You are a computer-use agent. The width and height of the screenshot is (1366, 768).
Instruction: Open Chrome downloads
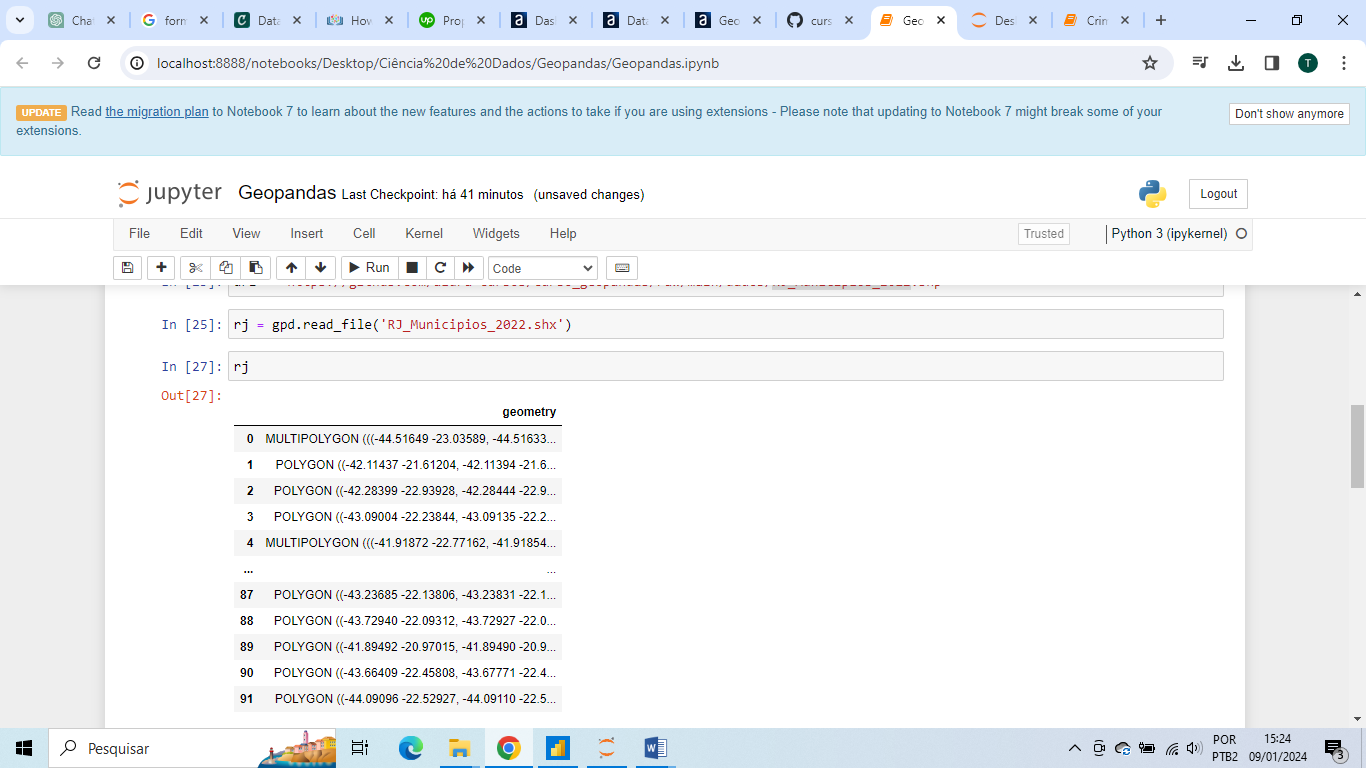(1236, 63)
